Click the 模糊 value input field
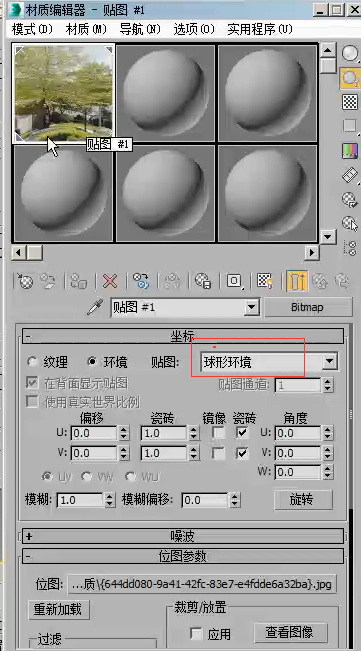This screenshot has width=361, height=651. coord(79,500)
